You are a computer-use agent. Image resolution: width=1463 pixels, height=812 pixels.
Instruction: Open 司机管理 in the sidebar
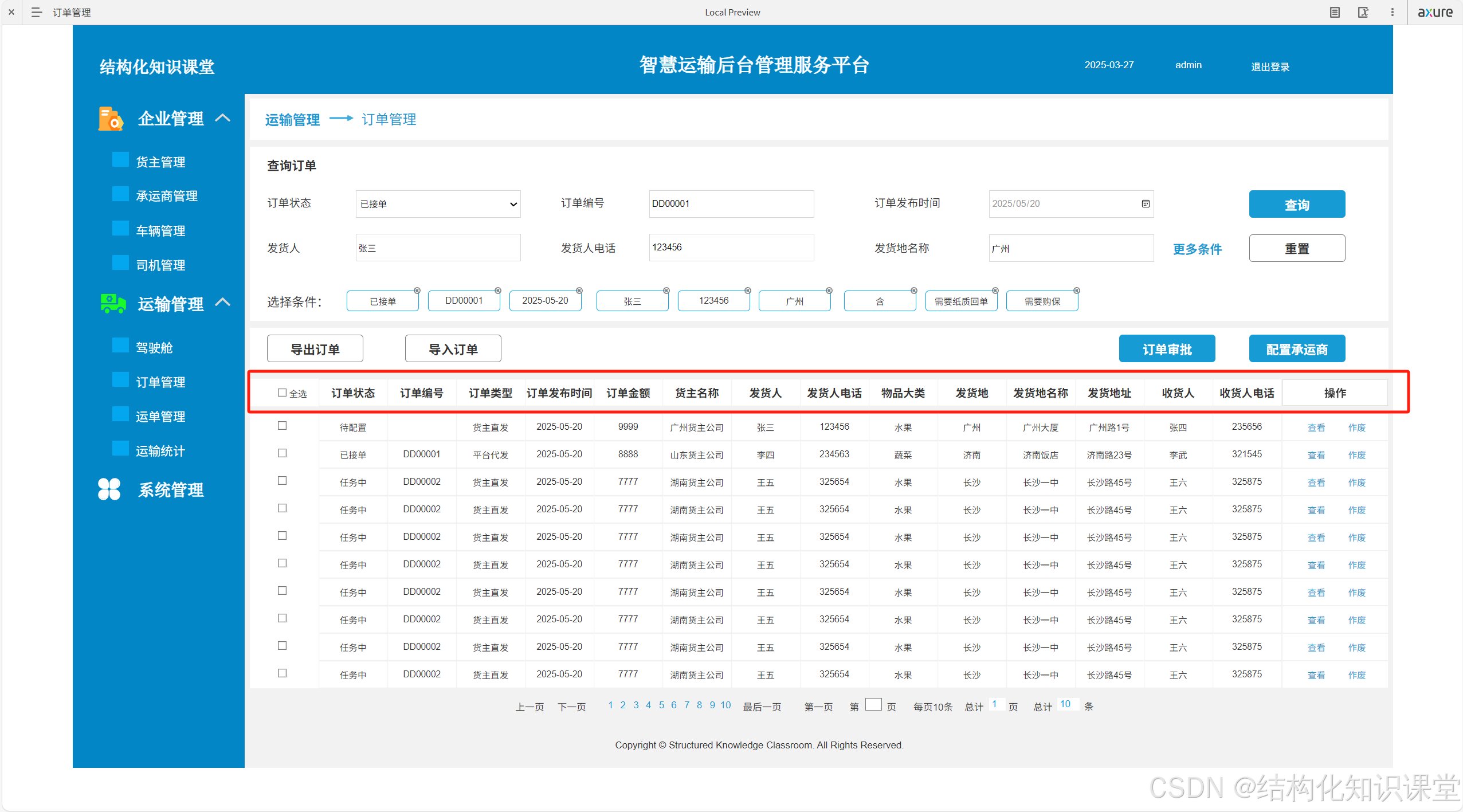pos(160,265)
